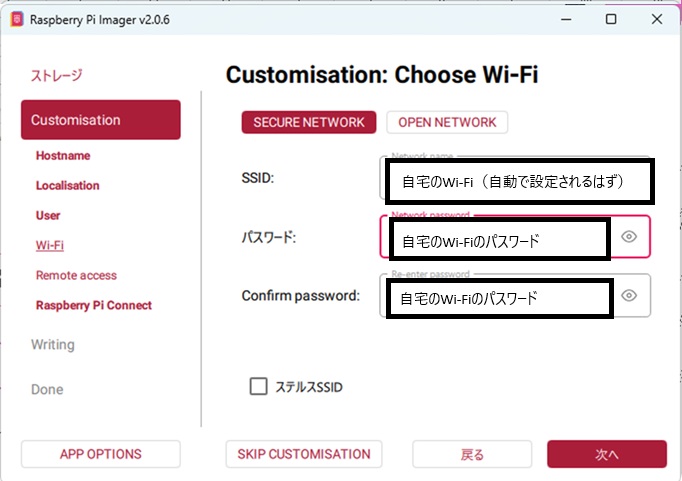
Task: Open the Raspberry Pi Connect step
Action: [x=94, y=306]
